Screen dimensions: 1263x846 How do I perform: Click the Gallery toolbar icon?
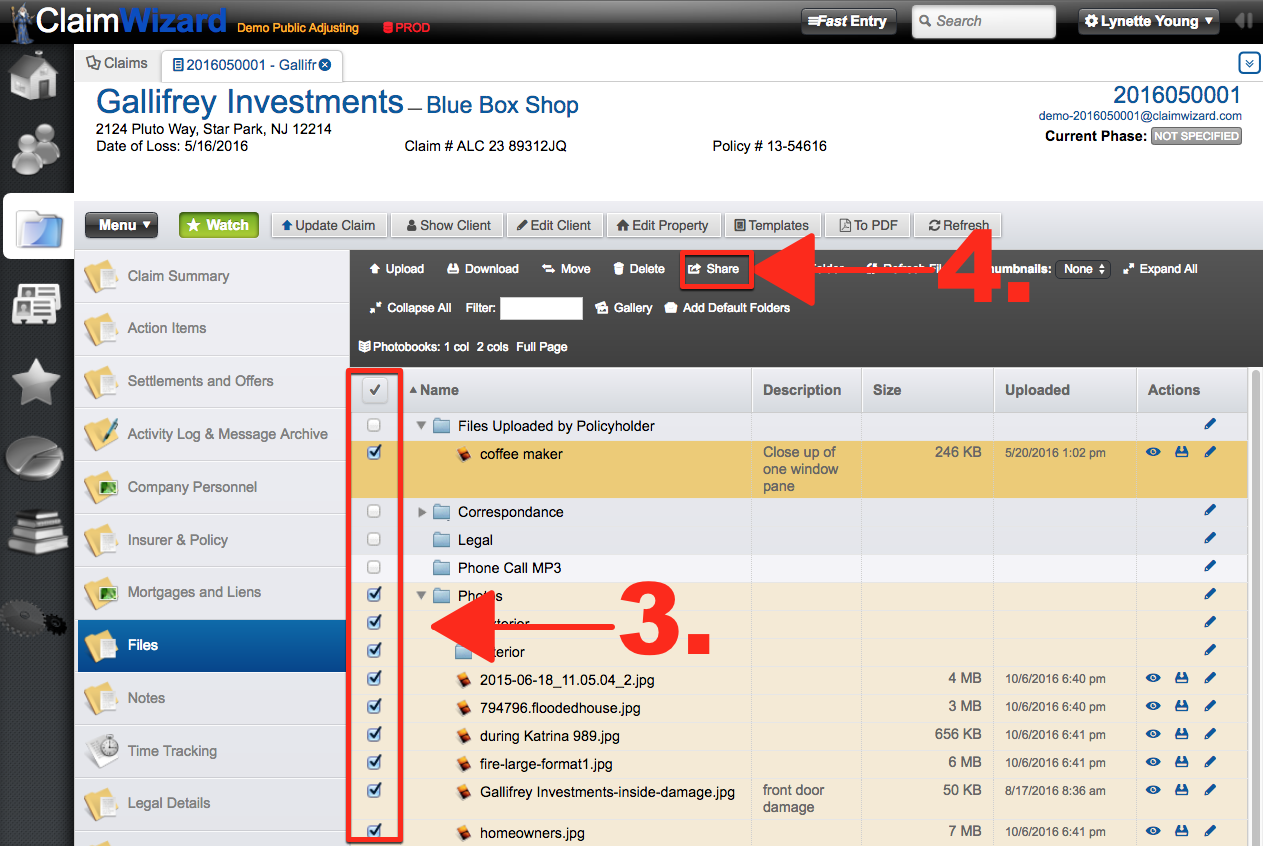pos(623,308)
